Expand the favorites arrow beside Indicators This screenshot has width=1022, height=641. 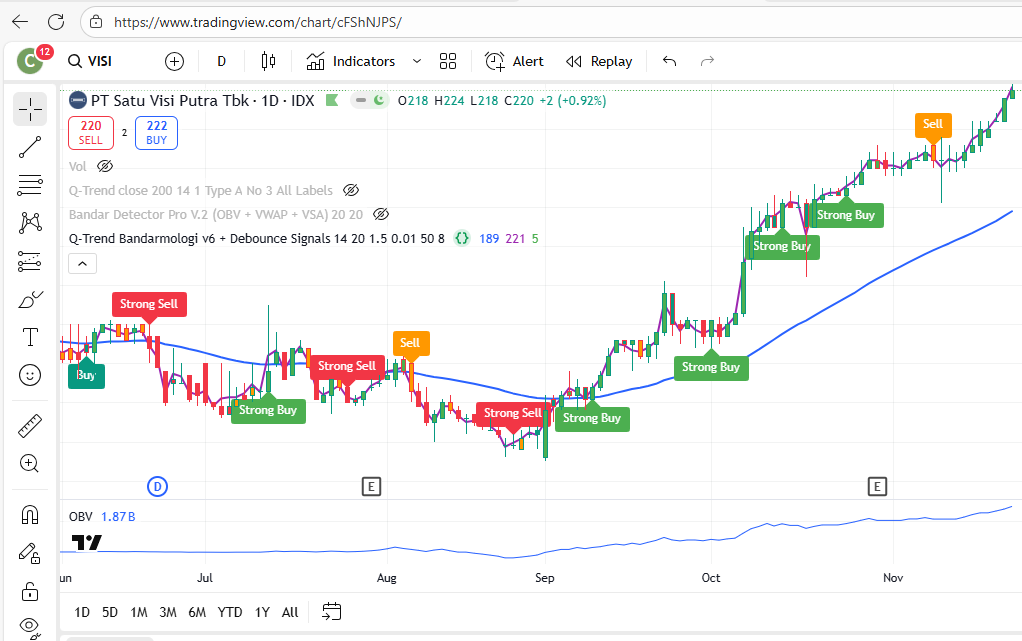(x=417, y=61)
